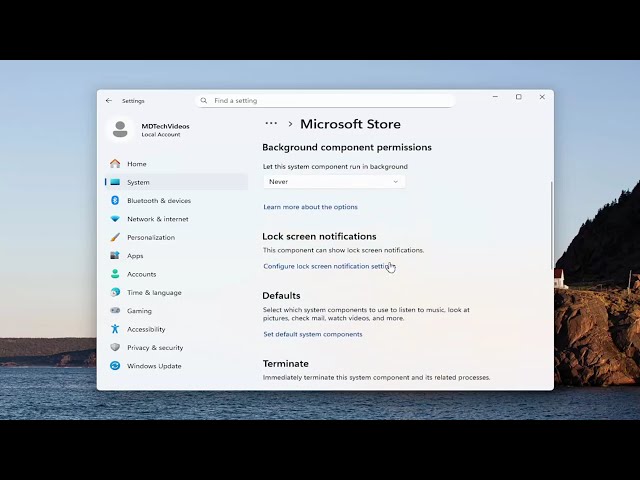Click the Microsoft Store page title
The width and height of the screenshot is (640, 480).
tap(350, 124)
